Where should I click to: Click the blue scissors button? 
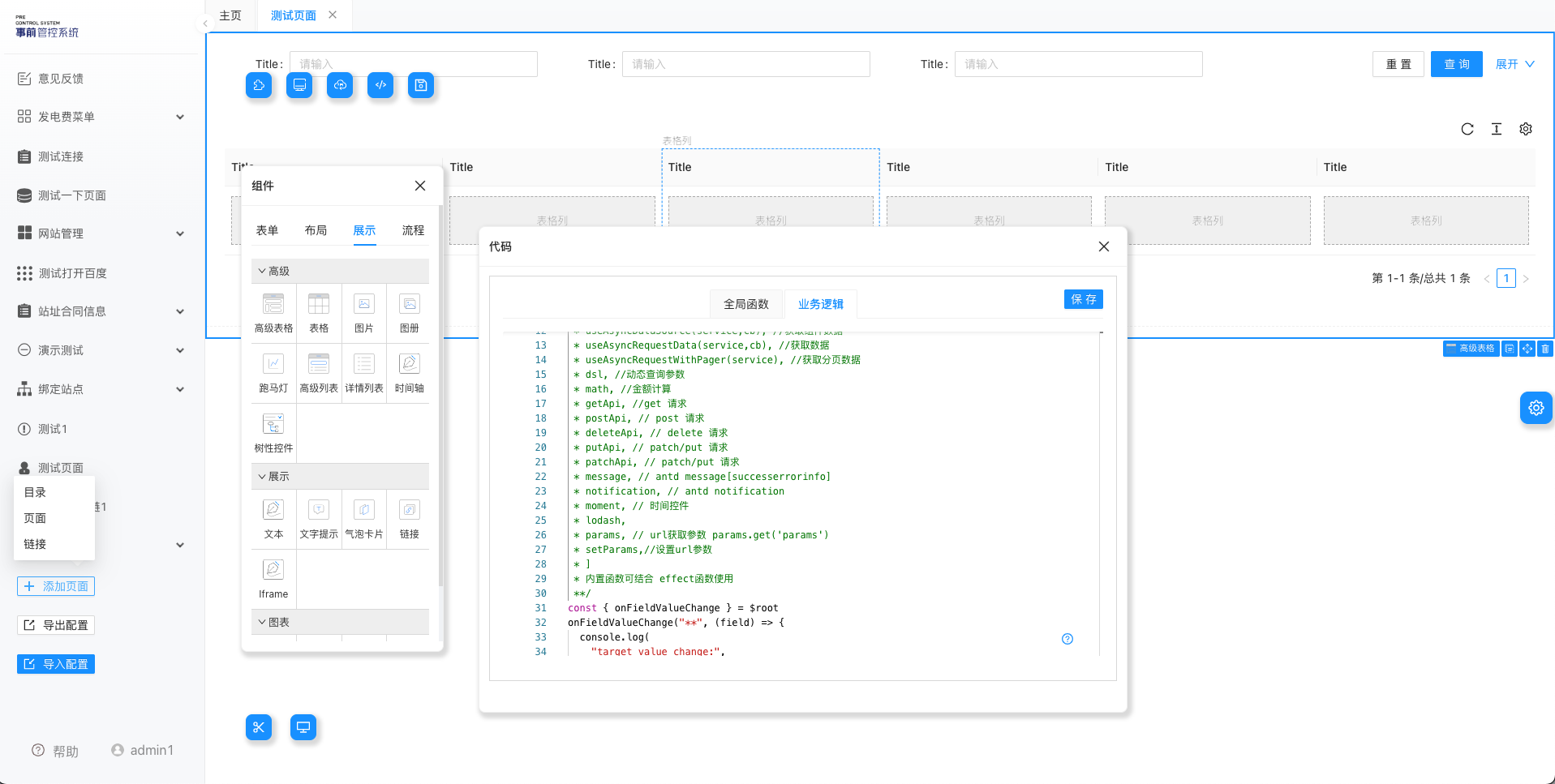click(x=259, y=727)
